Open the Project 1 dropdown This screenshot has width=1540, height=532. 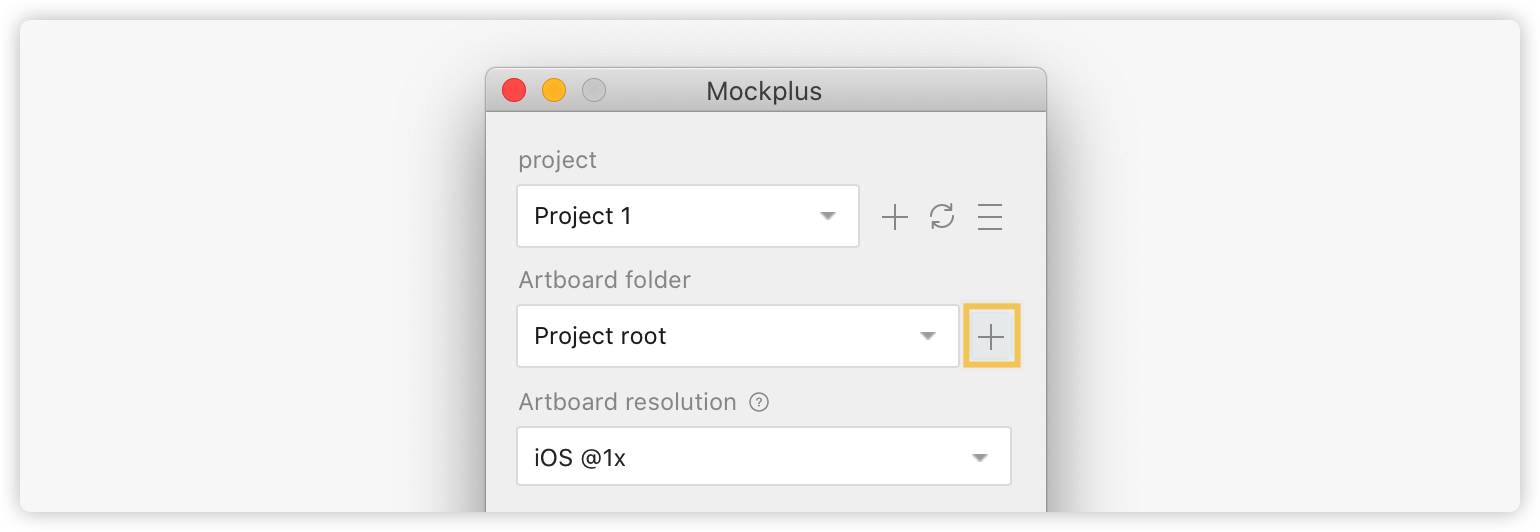pyautogui.click(x=688, y=216)
